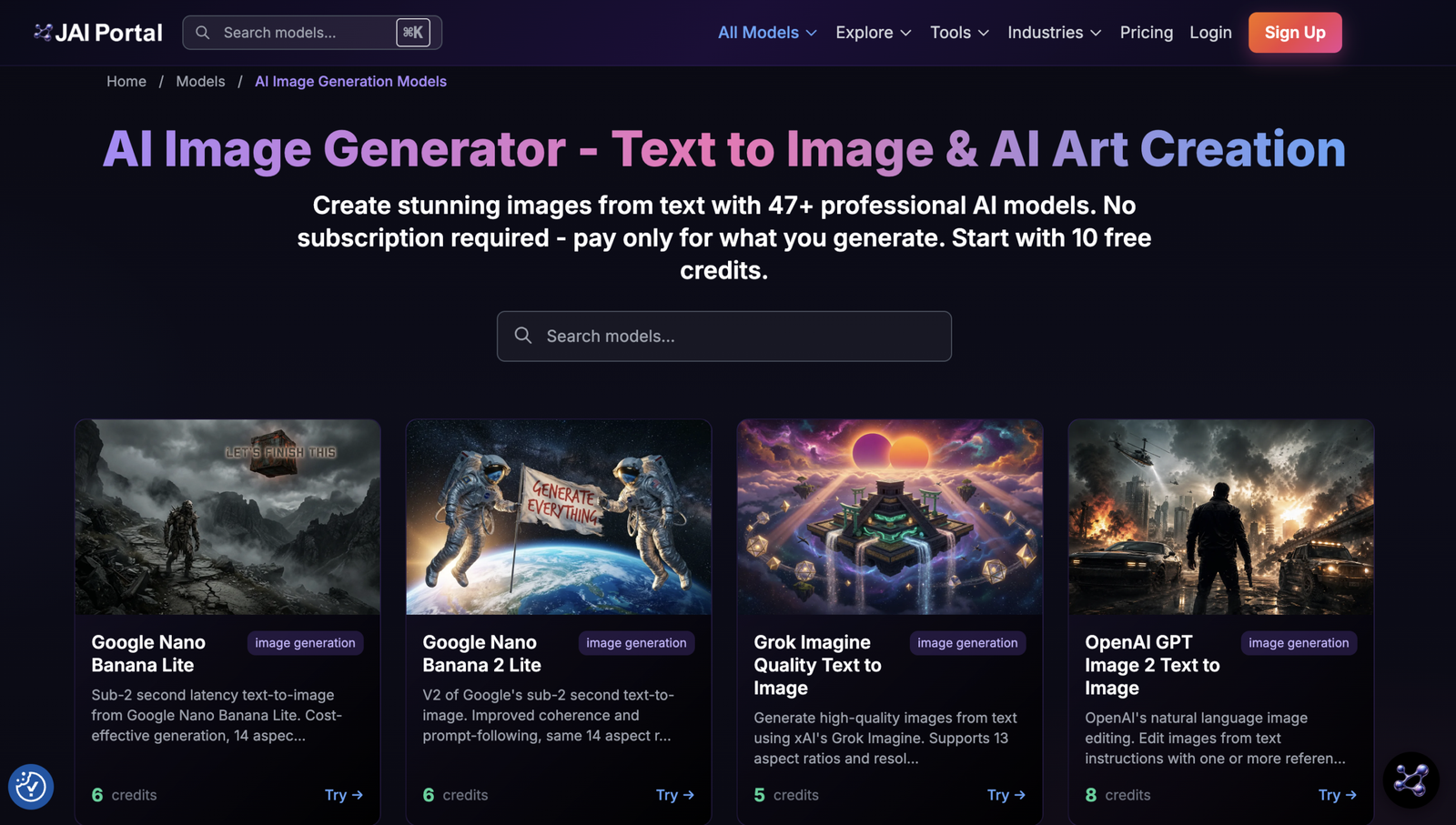This screenshot has width=1456, height=825.
Task: Focus the main Search models input
Action: pos(724,337)
